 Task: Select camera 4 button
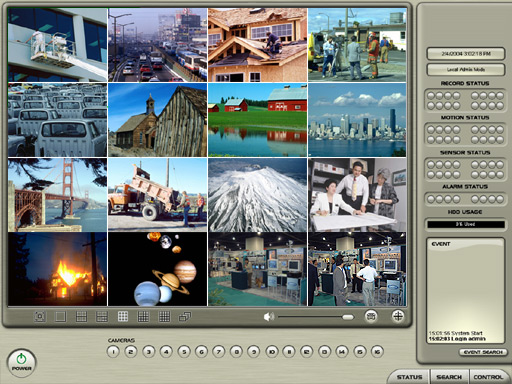[166, 351]
